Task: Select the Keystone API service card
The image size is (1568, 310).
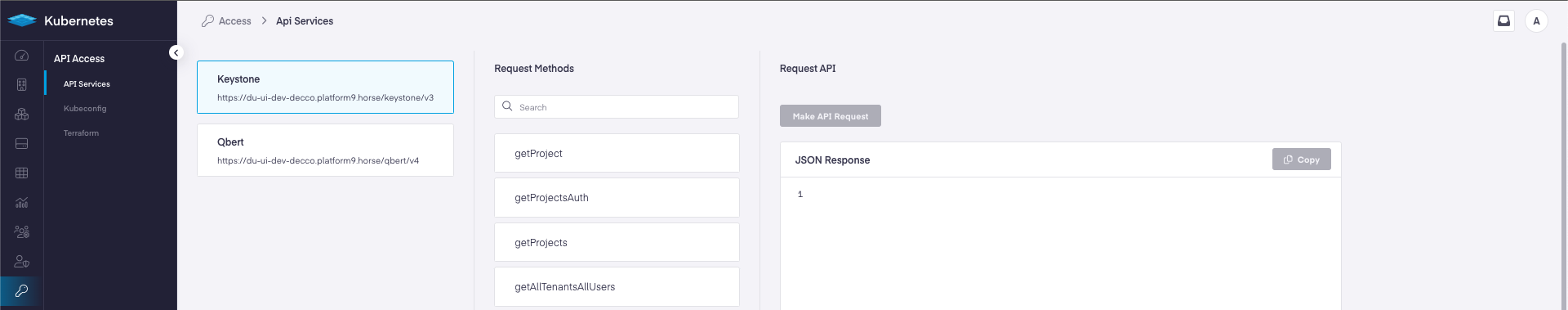Action: 325,88
